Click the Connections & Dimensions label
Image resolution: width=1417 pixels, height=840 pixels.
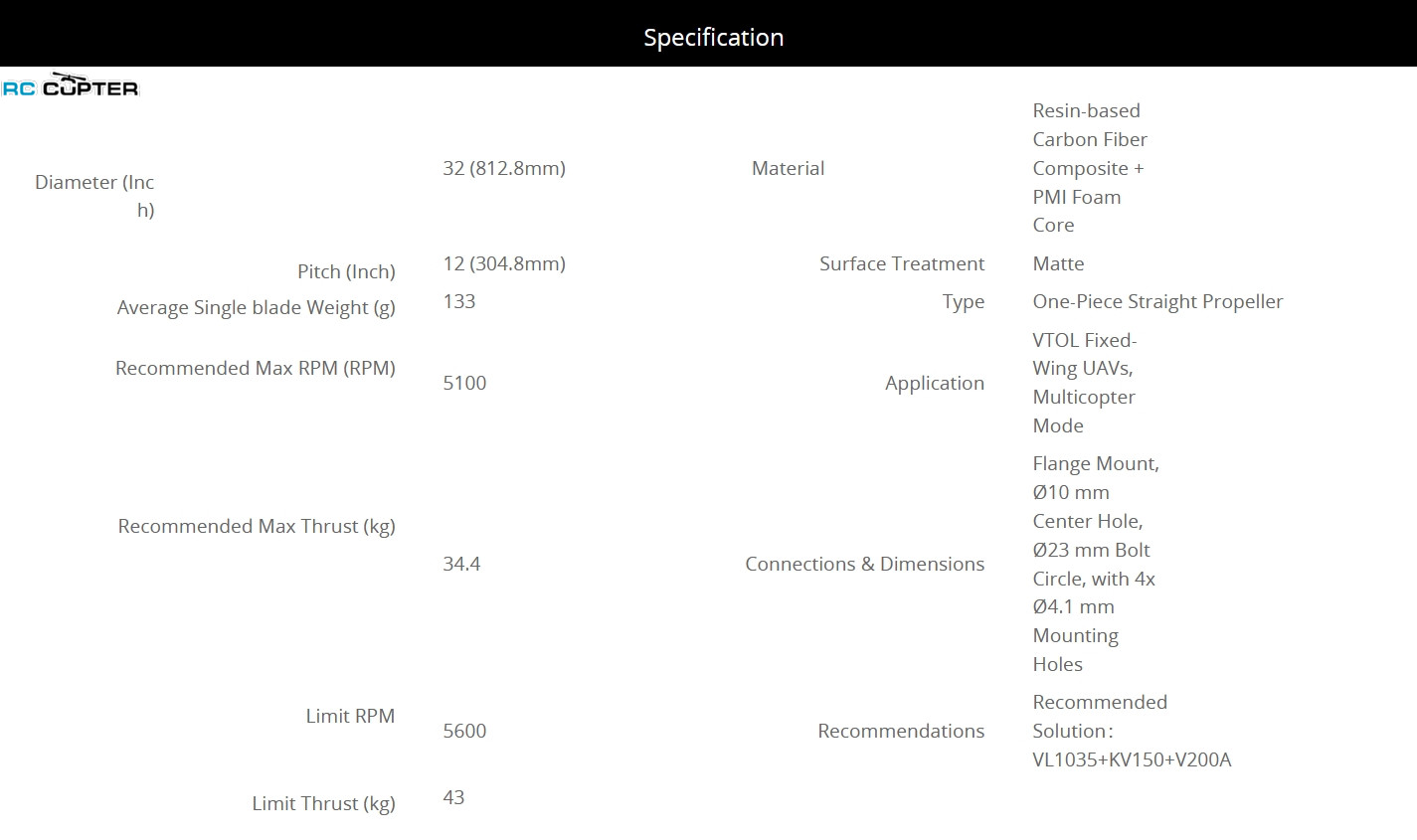(864, 564)
